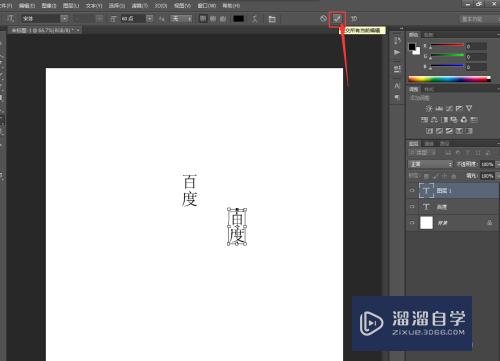
Task: Commit the current text edit checkmark
Action: coord(337,19)
